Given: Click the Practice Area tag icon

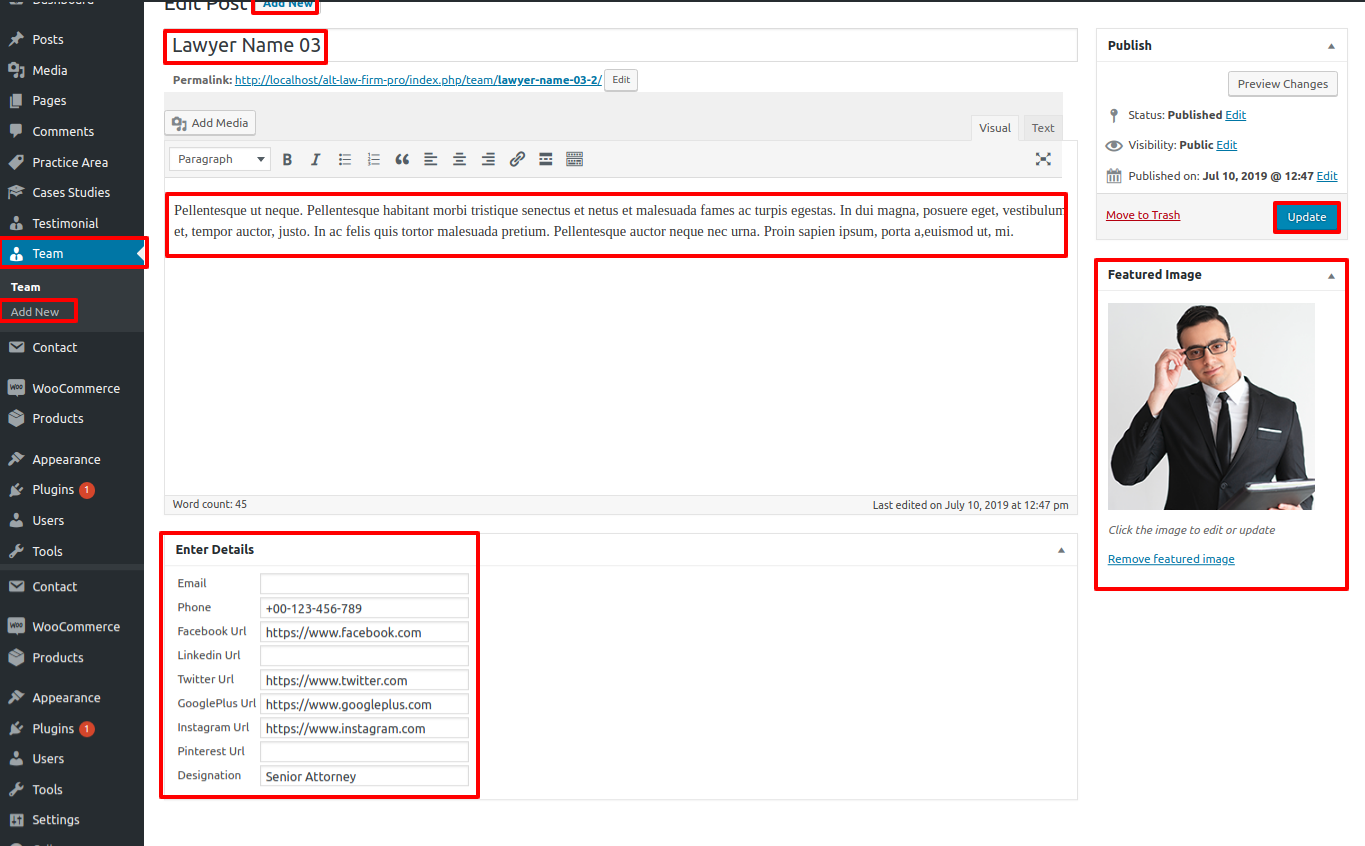Looking at the screenshot, I should pos(16,162).
